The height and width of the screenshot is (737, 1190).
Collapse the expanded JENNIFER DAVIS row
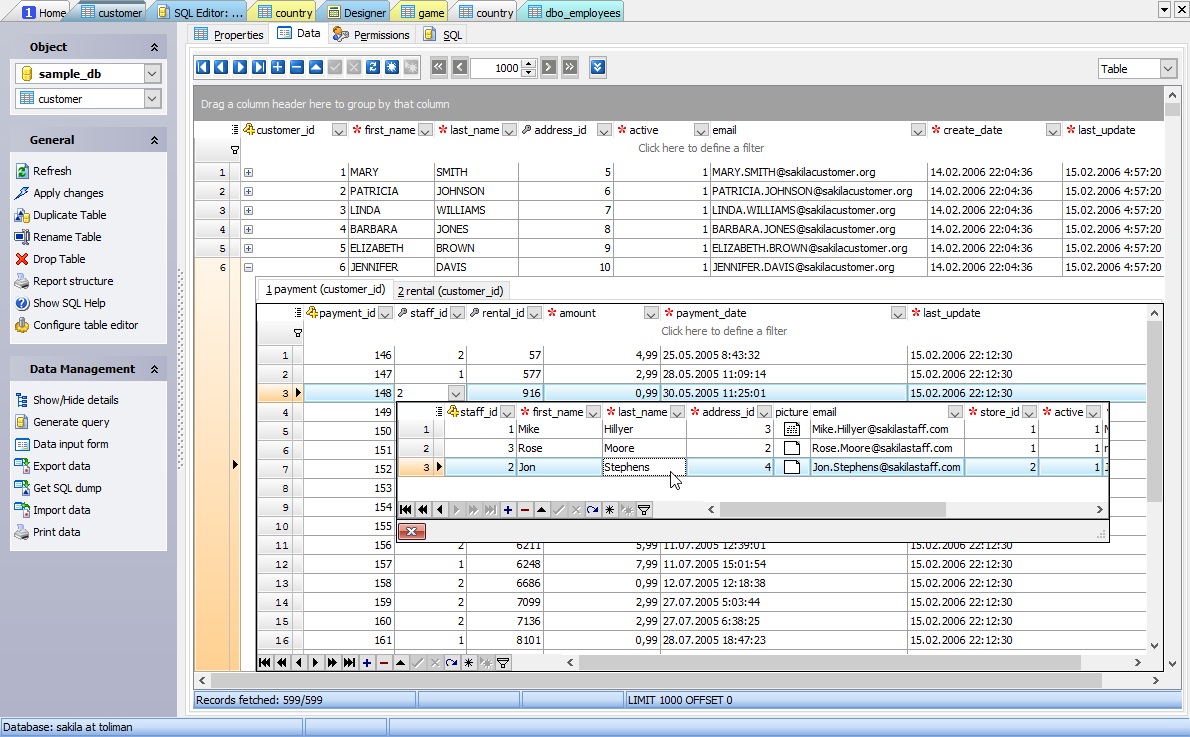click(x=248, y=267)
